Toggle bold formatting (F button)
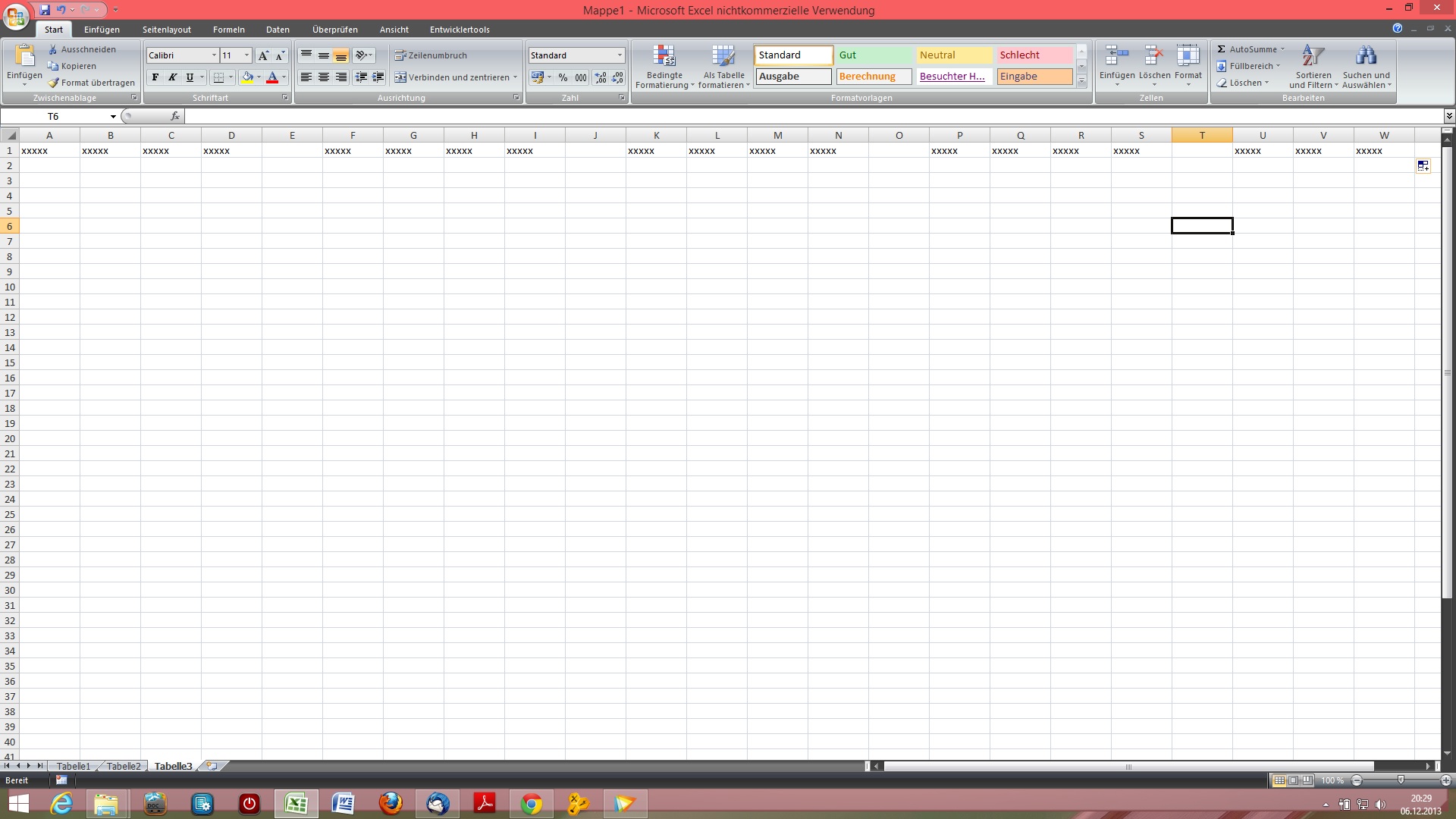This screenshot has height=819, width=1456. tap(155, 77)
